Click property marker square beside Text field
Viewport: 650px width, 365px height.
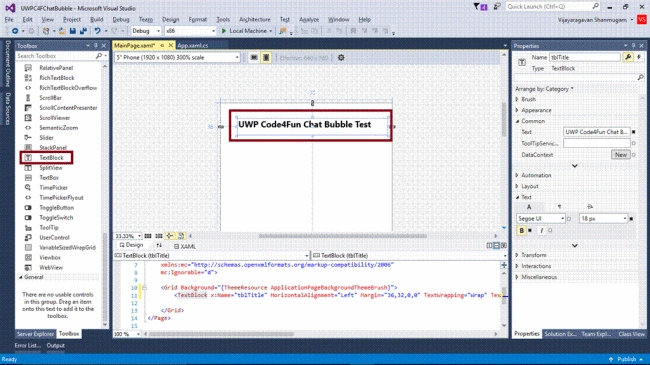pyautogui.click(x=633, y=132)
